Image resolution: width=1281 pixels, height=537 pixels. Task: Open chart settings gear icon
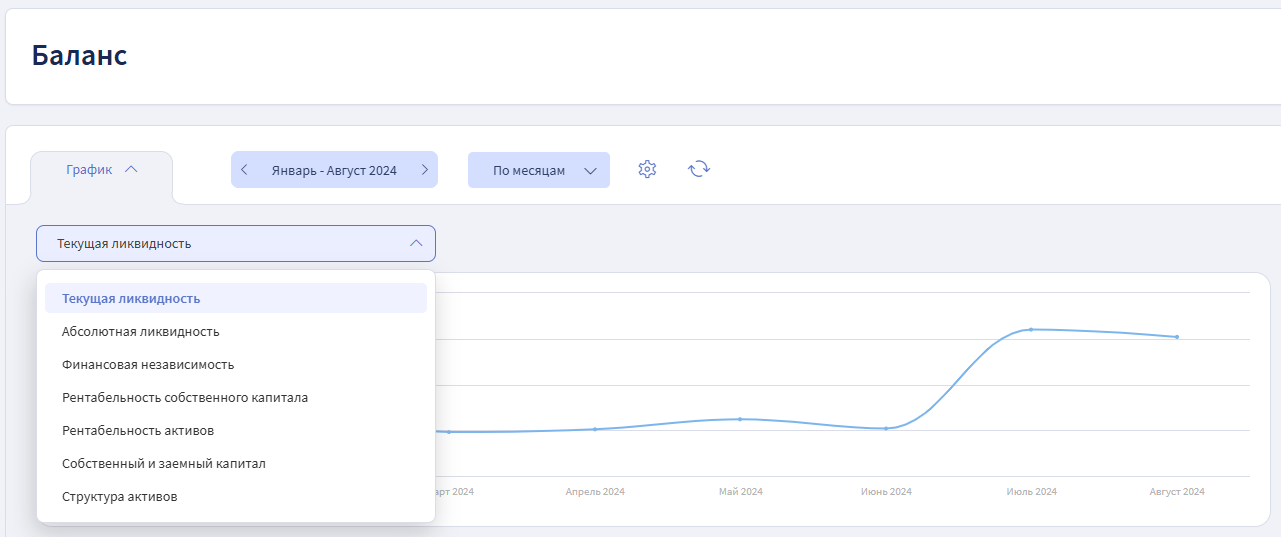pos(647,169)
